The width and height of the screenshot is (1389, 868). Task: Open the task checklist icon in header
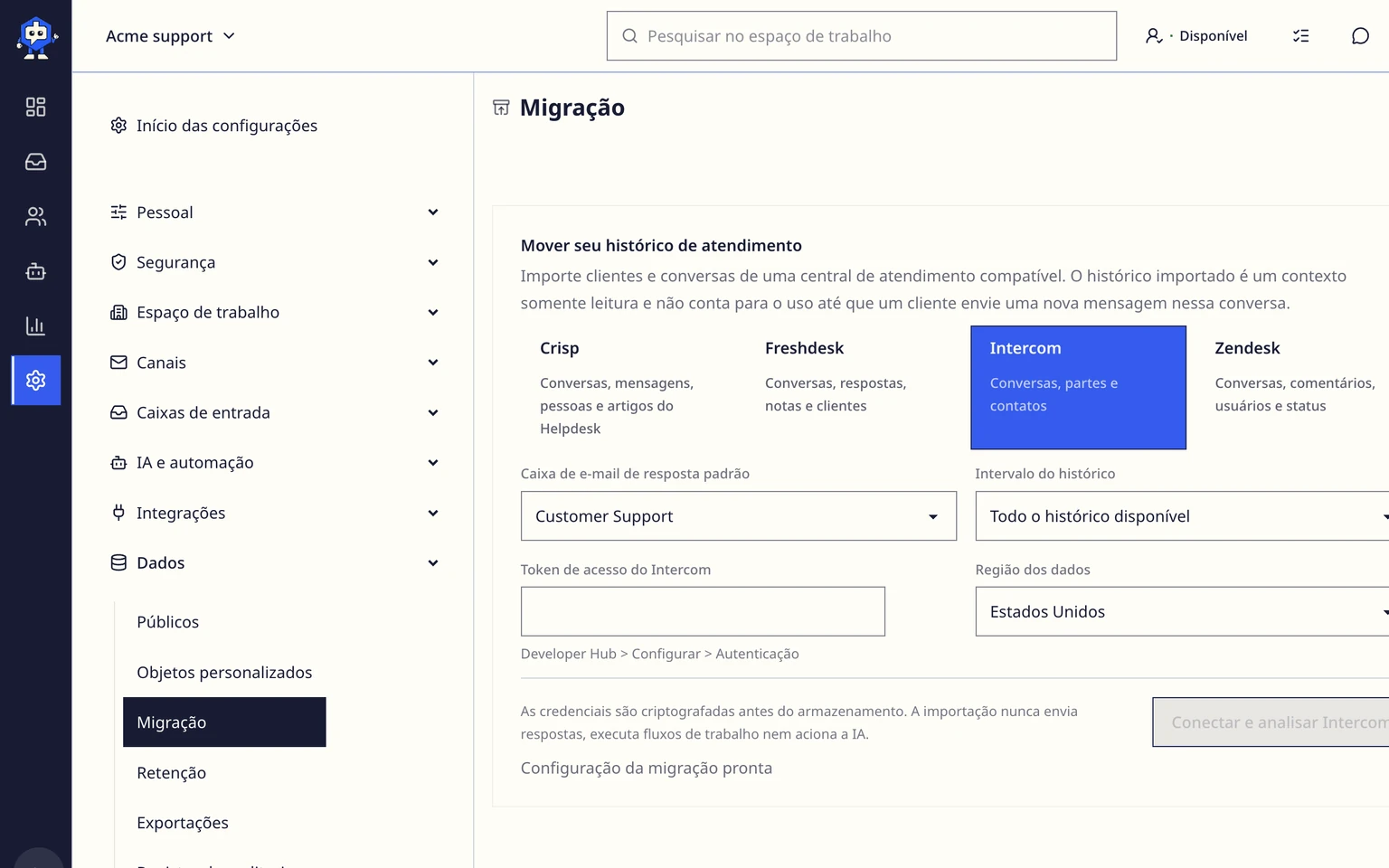click(x=1300, y=36)
